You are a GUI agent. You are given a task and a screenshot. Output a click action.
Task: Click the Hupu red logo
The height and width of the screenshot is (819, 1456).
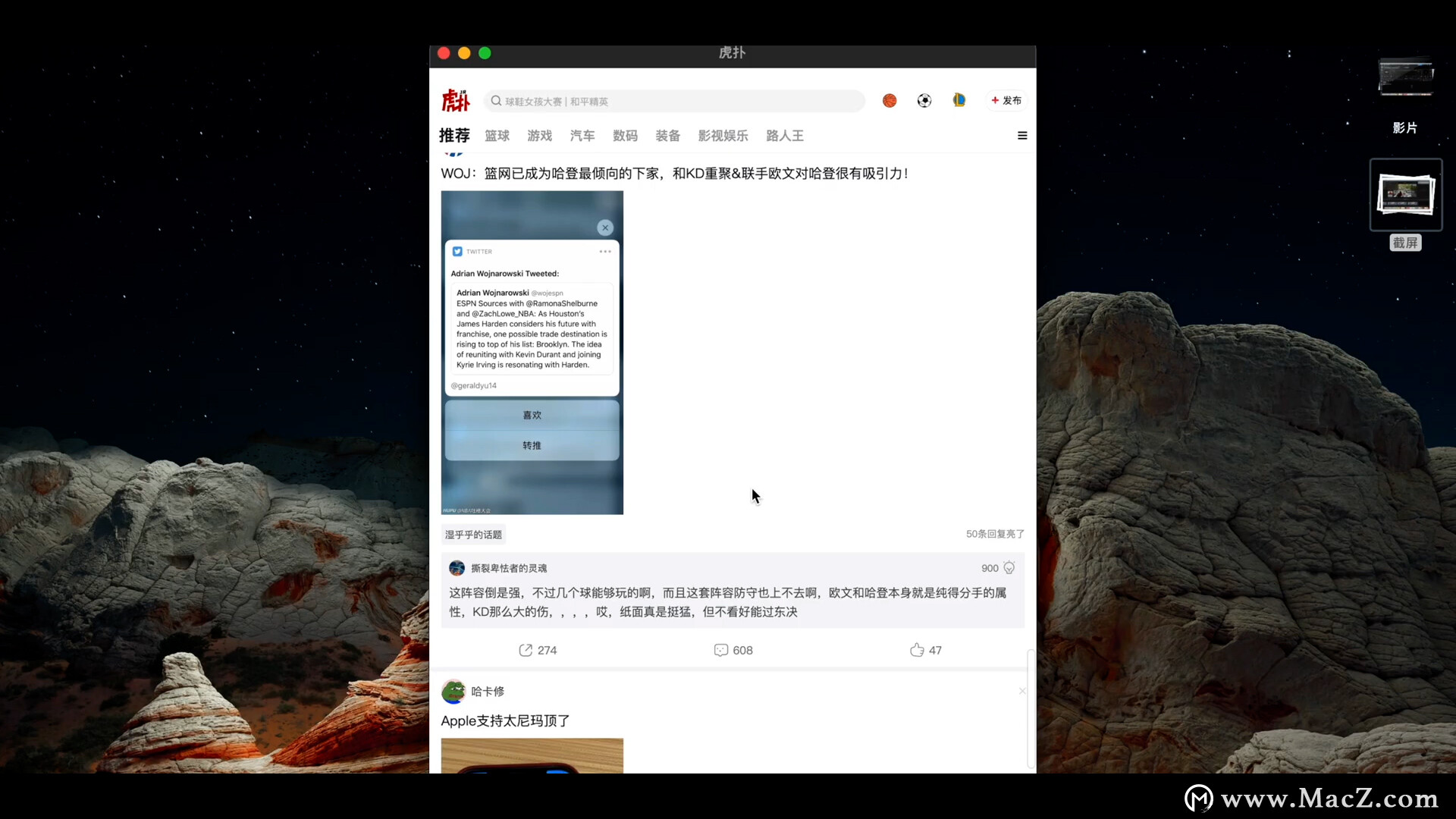[x=456, y=100]
